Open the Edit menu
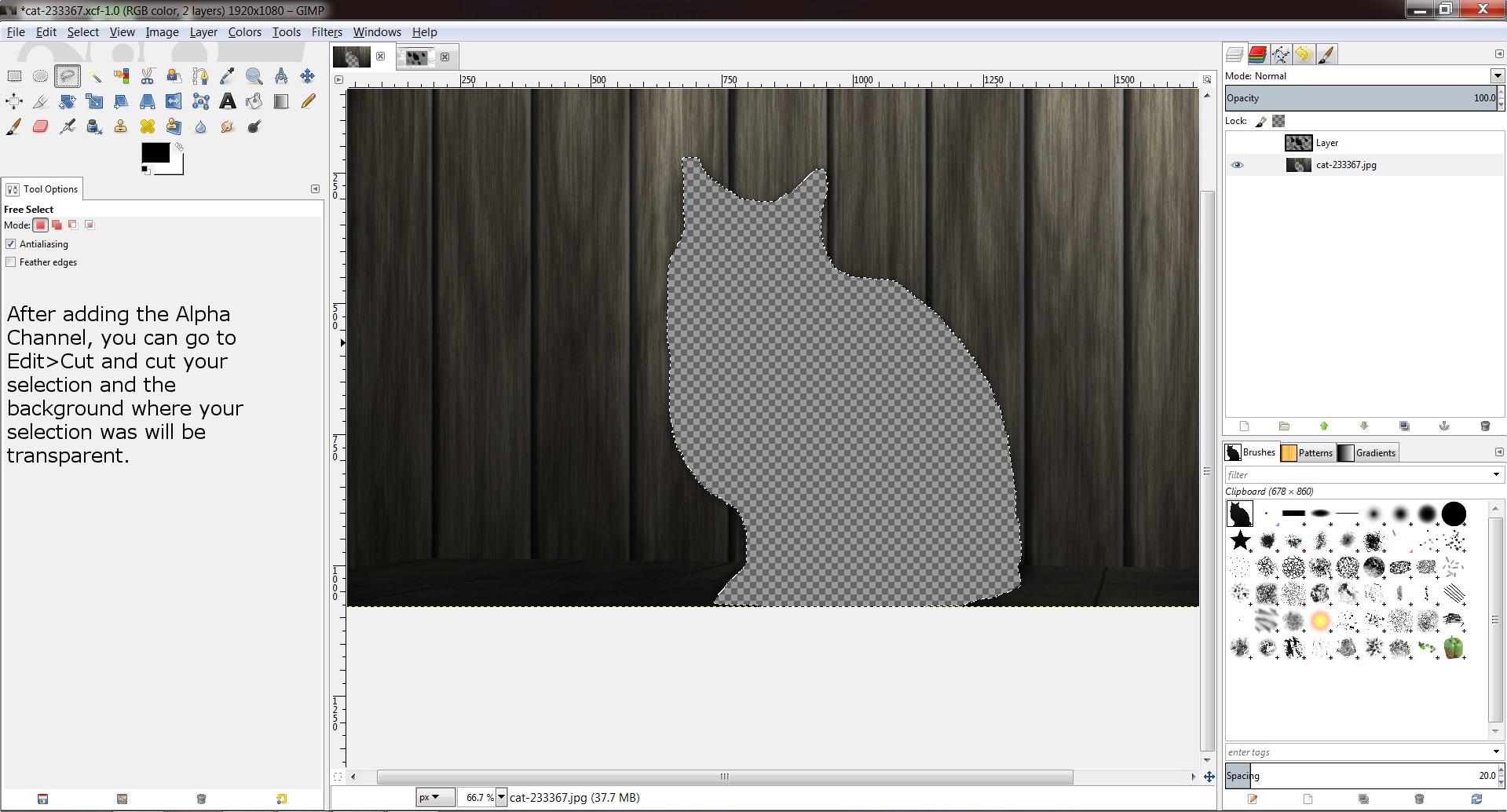Screen dimensions: 1507x812 [x=46, y=32]
